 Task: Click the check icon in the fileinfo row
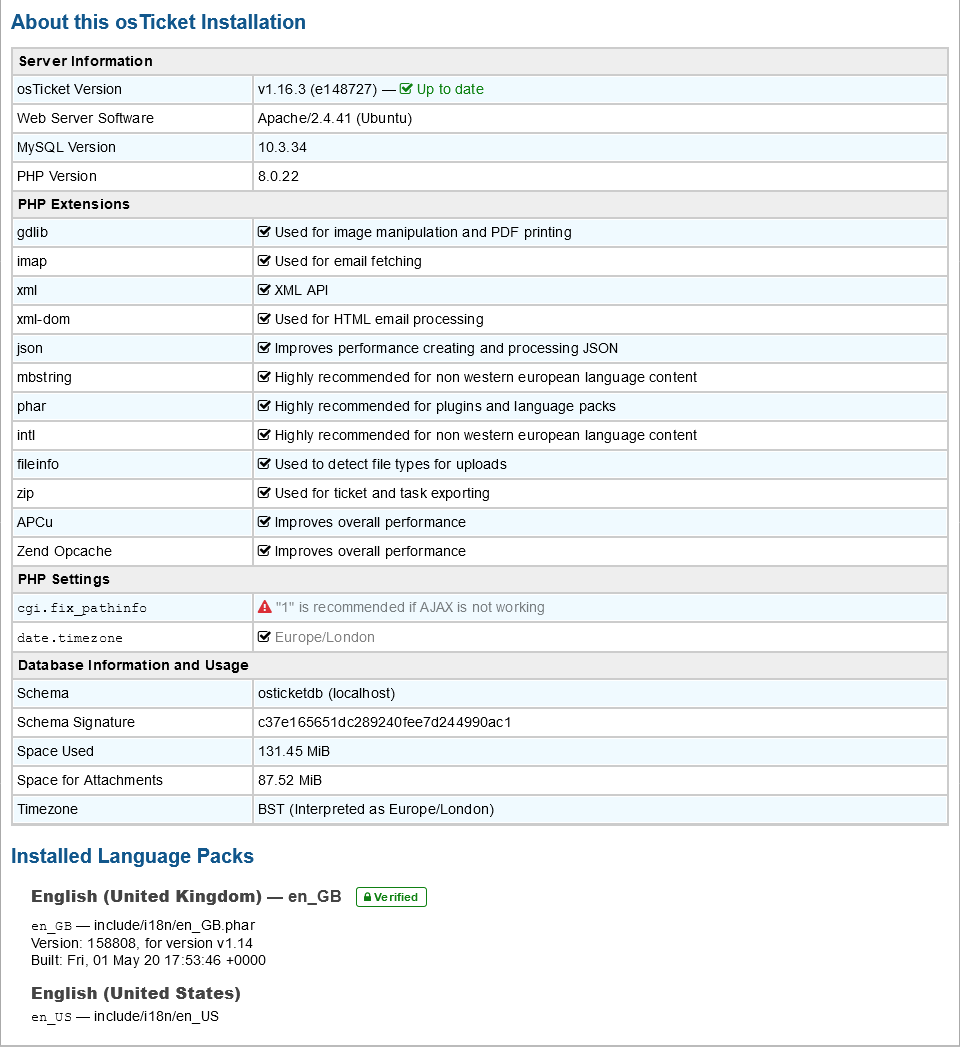point(265,464)
